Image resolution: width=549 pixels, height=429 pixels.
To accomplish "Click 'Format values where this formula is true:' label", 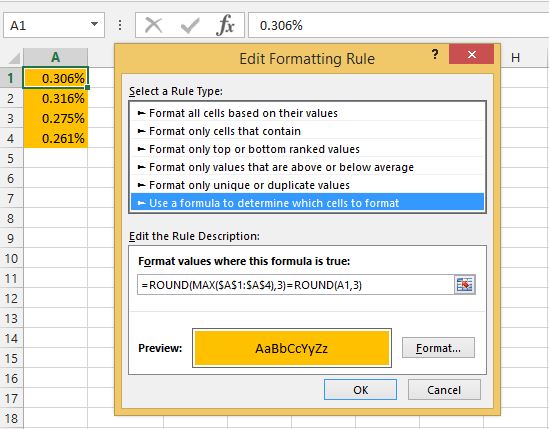I will 244,261.
